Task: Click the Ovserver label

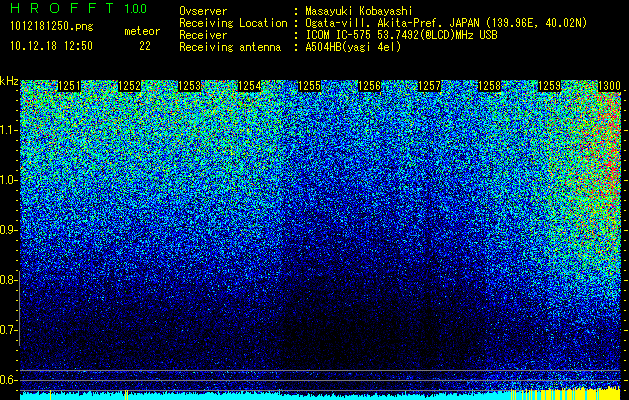Action: coord(203,11)
